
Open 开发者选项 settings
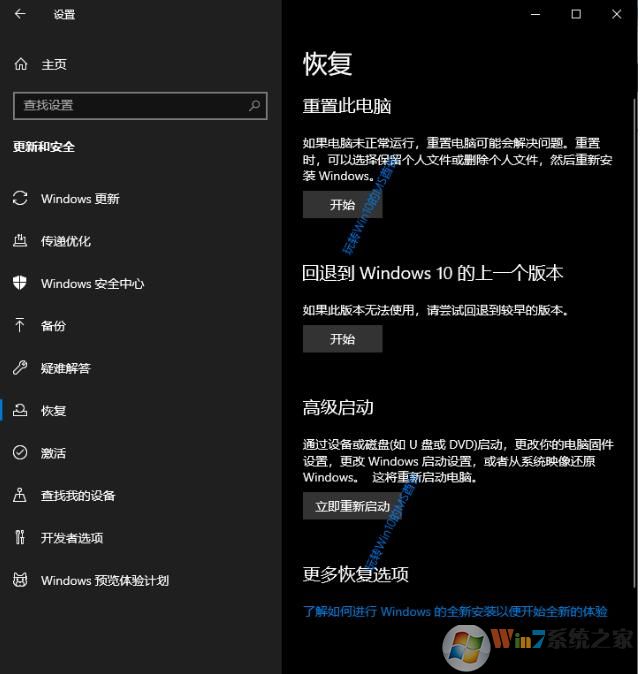tap(72, 538)
